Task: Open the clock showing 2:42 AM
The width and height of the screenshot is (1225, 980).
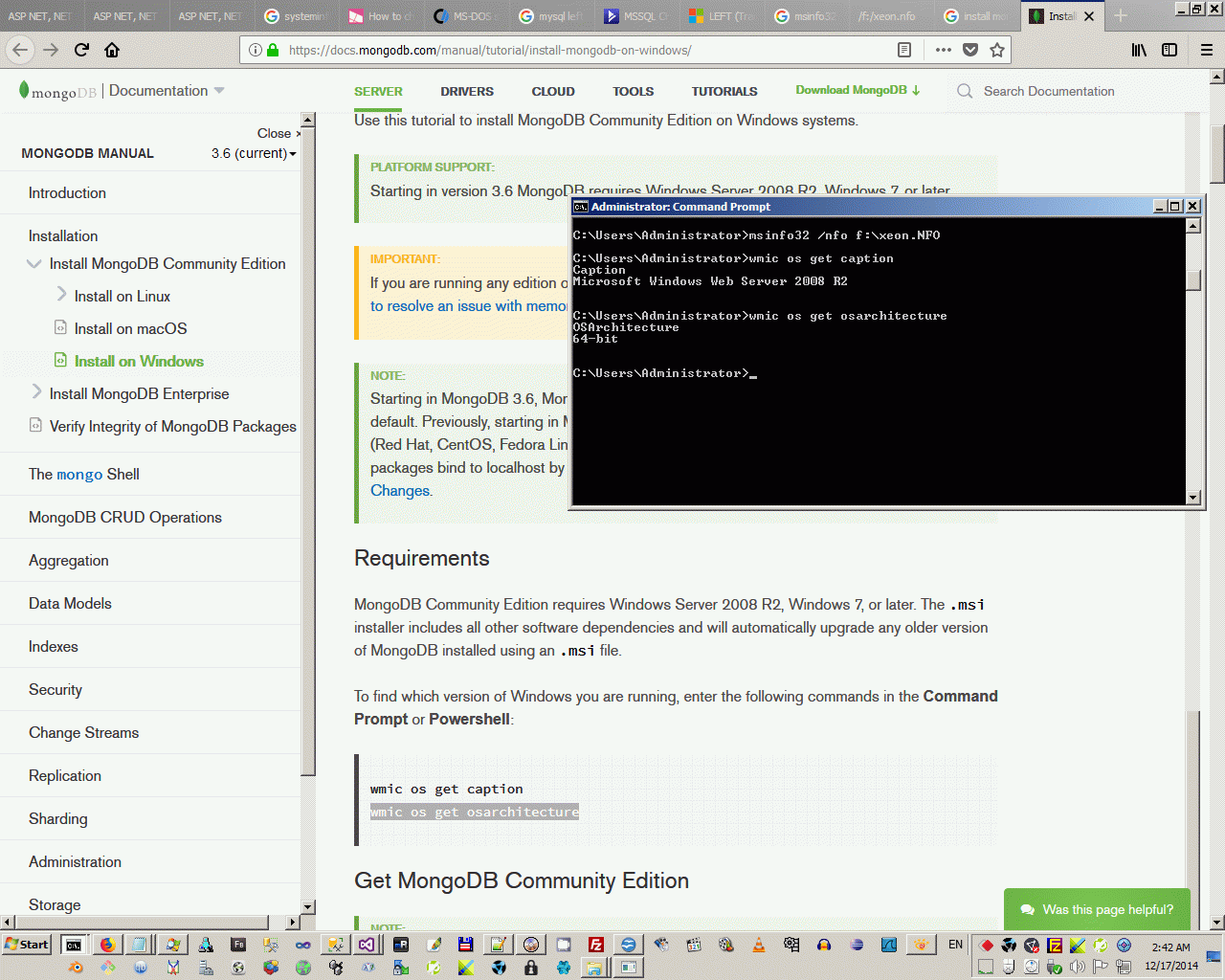Action: click(1171, 947)
